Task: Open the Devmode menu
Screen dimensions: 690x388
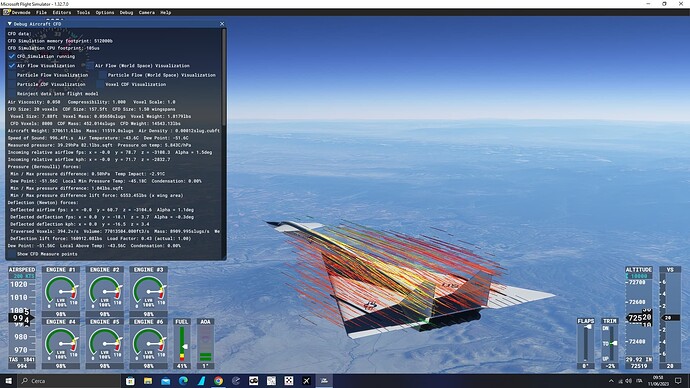Action: click(x=21, y=12)
